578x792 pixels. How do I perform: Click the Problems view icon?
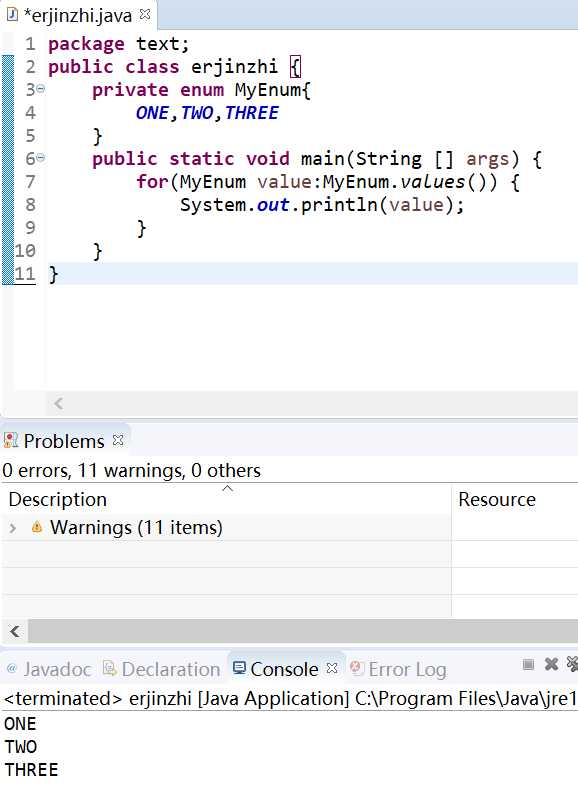(x=11, y=440)
